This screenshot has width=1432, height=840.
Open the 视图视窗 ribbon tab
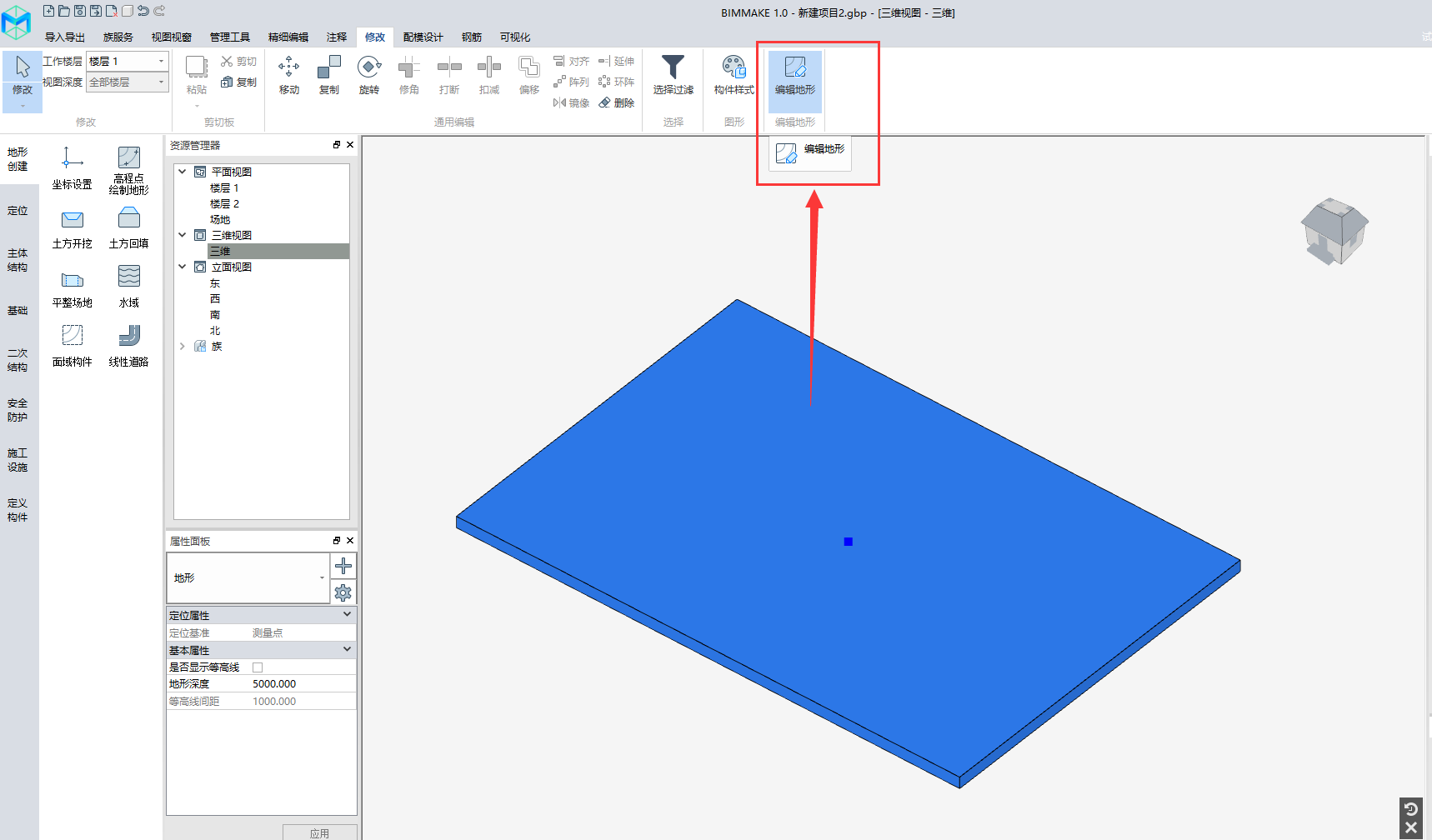(172, 37)
